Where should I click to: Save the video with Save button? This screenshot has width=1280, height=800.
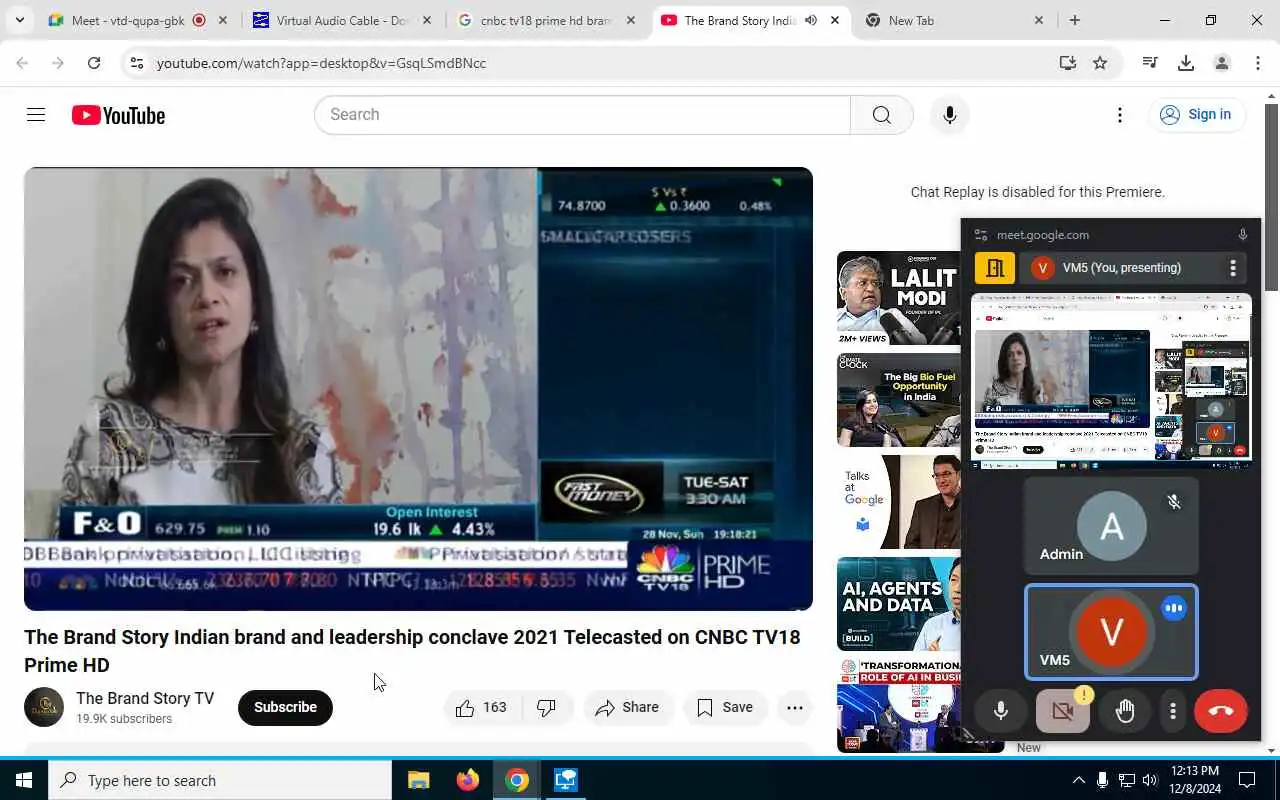coord(725,707)
